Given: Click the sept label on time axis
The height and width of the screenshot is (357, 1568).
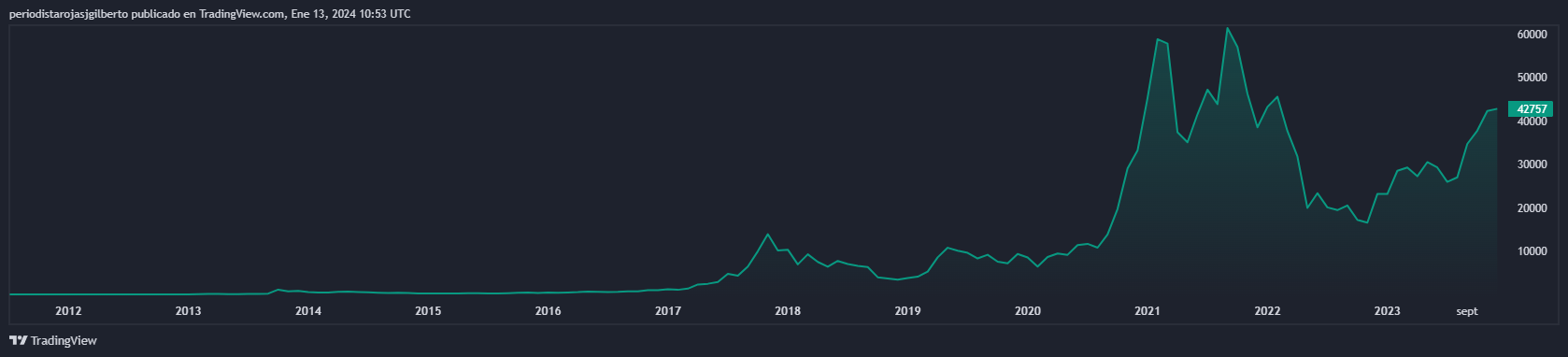Looking at the screenshot, I should click(x=1467, y=312).
